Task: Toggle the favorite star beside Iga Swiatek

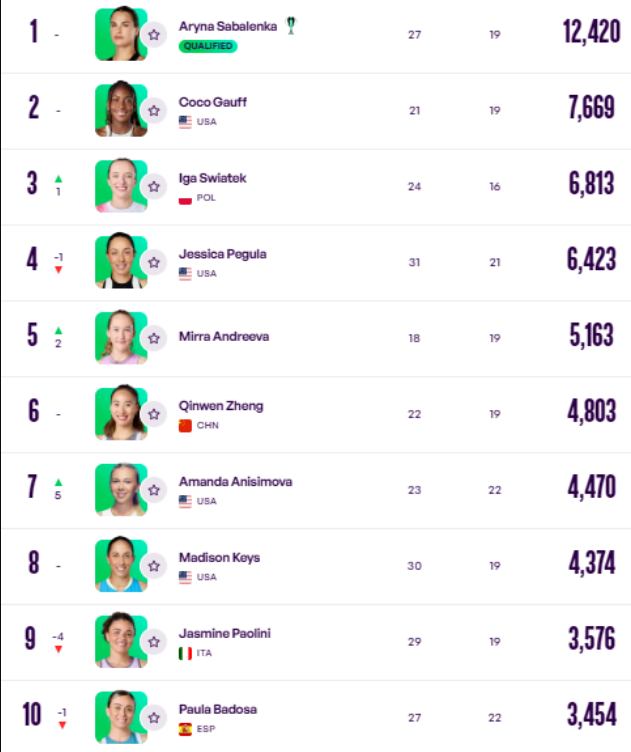Action: [x=153, y=187]
